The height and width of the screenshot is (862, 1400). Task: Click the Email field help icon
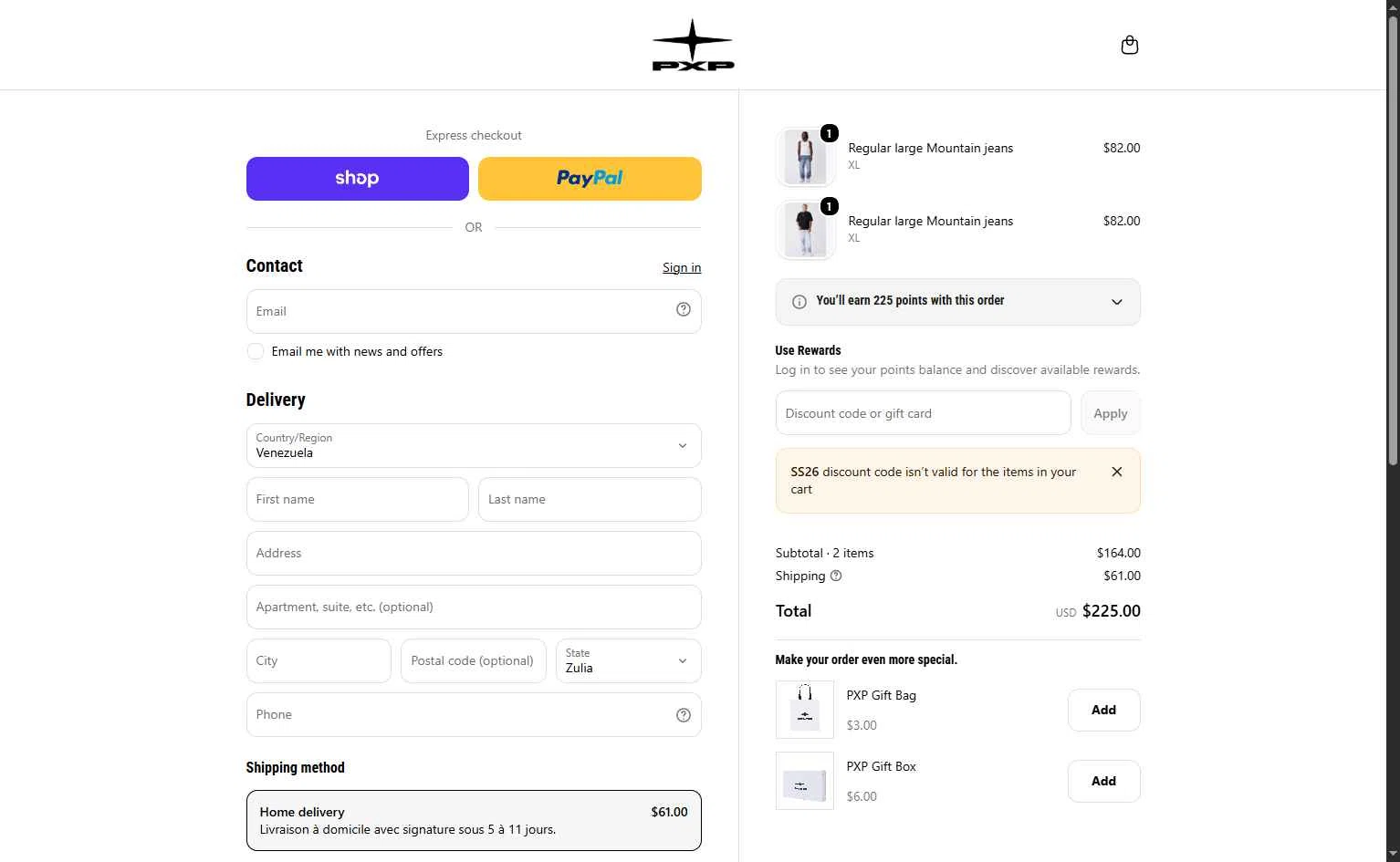point(683,310)
